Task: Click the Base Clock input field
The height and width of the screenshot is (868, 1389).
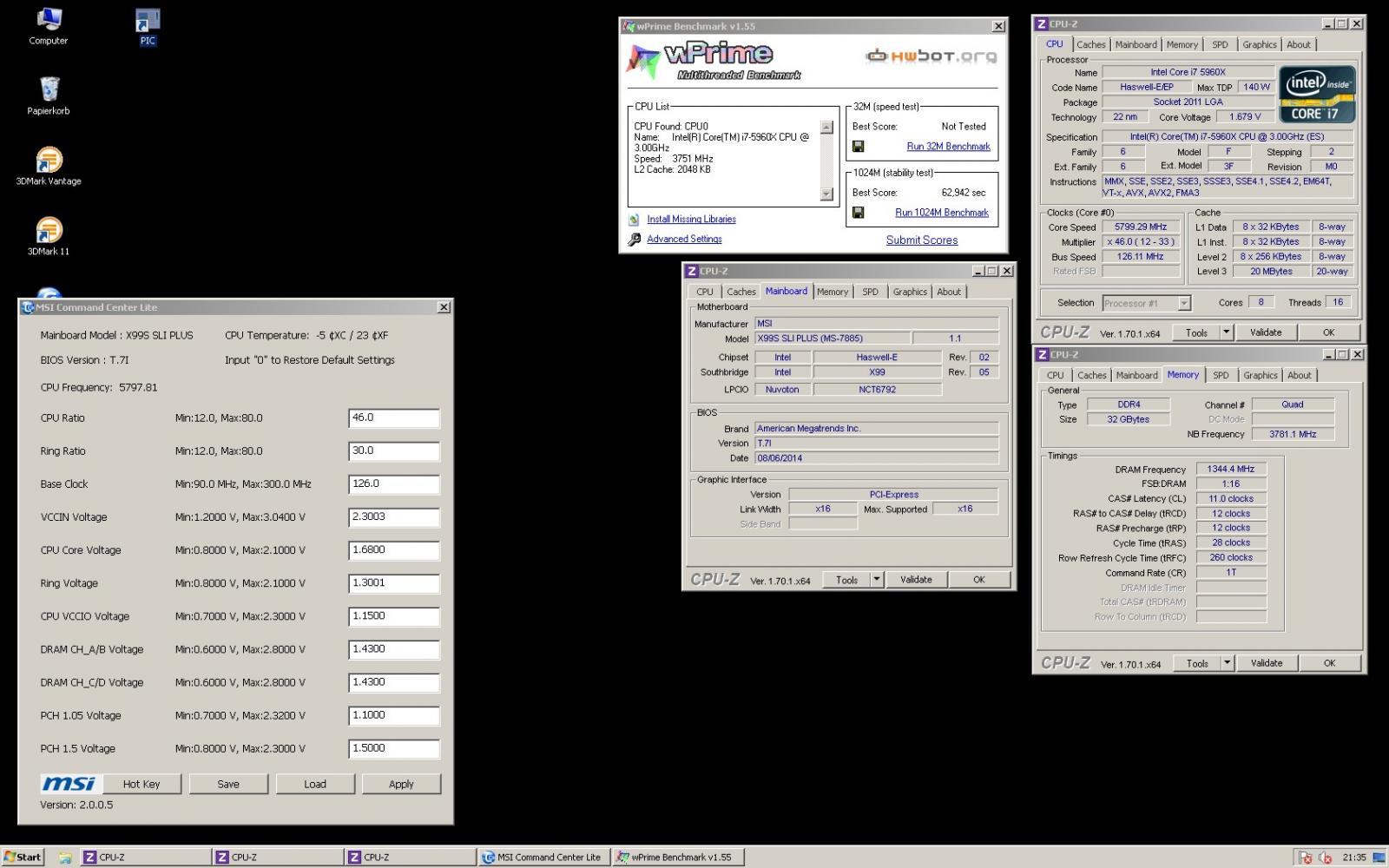Action: pos(394,484)
